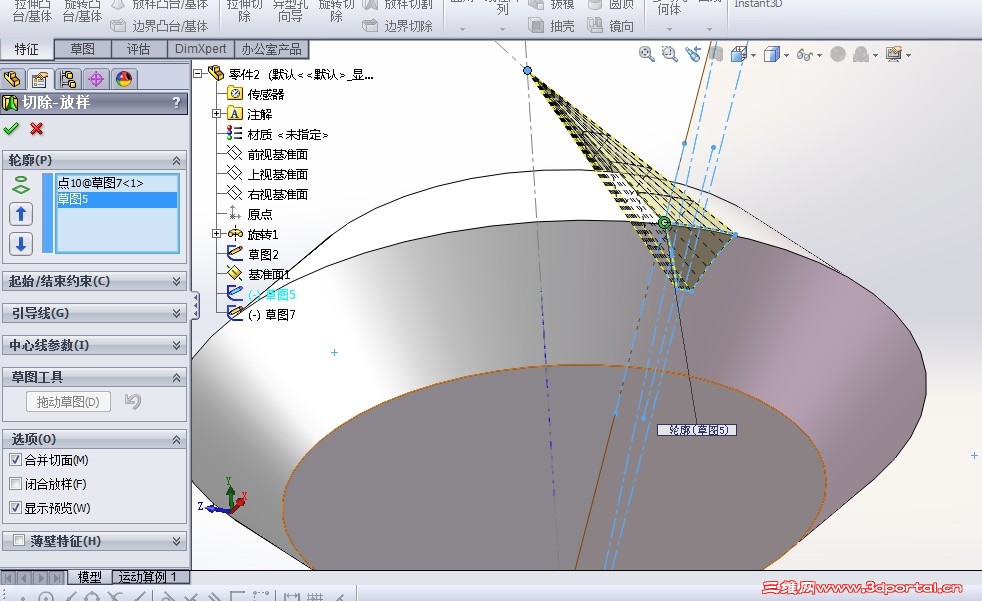Switch to the 评估 evaluate tab
The image size is (982, 601).
coord(138,49)
